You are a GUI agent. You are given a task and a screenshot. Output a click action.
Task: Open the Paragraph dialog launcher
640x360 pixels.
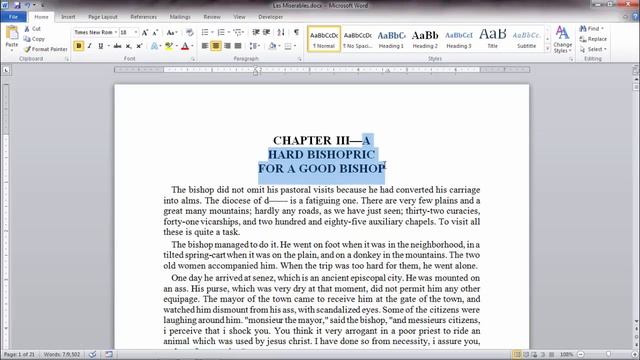(300, 59)
